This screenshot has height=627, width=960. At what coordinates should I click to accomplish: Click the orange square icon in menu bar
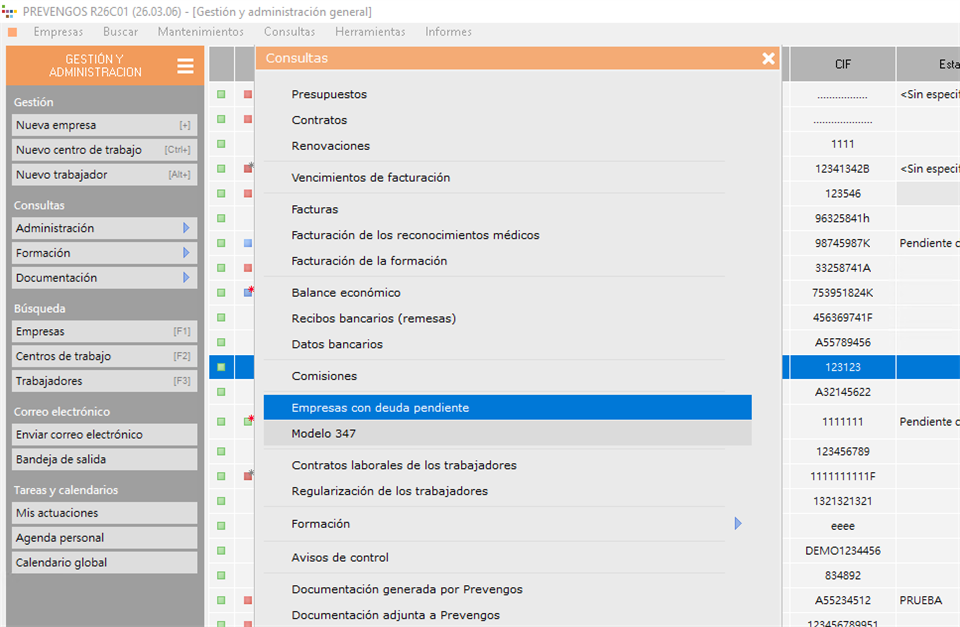(12, 32)
